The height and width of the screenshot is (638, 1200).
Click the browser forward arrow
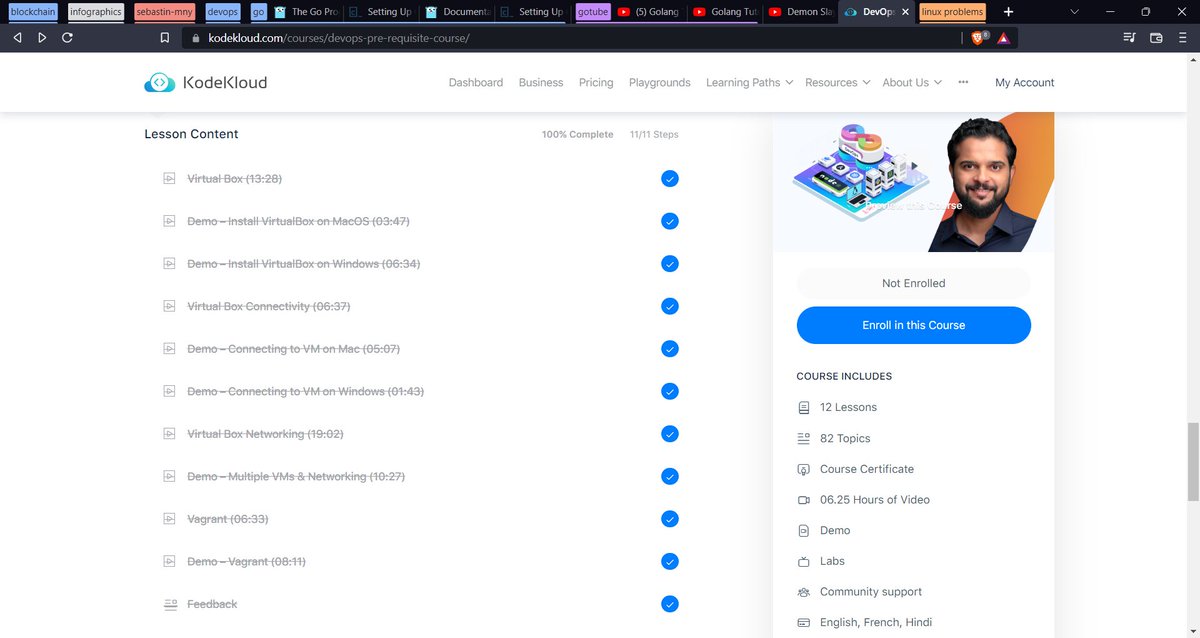(x=42, y=37)
